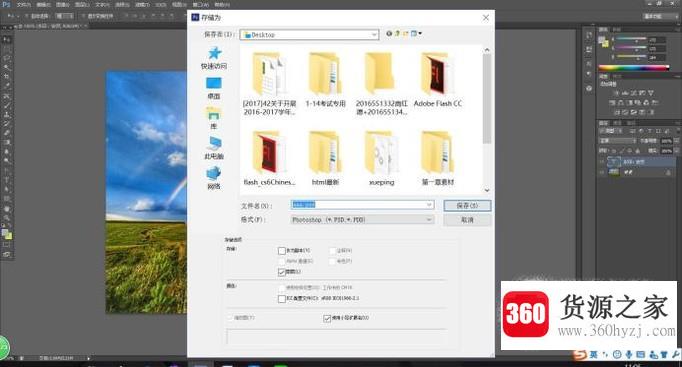Open the file name history dropdown arrow
682x367 pixels.
point(429,205)
